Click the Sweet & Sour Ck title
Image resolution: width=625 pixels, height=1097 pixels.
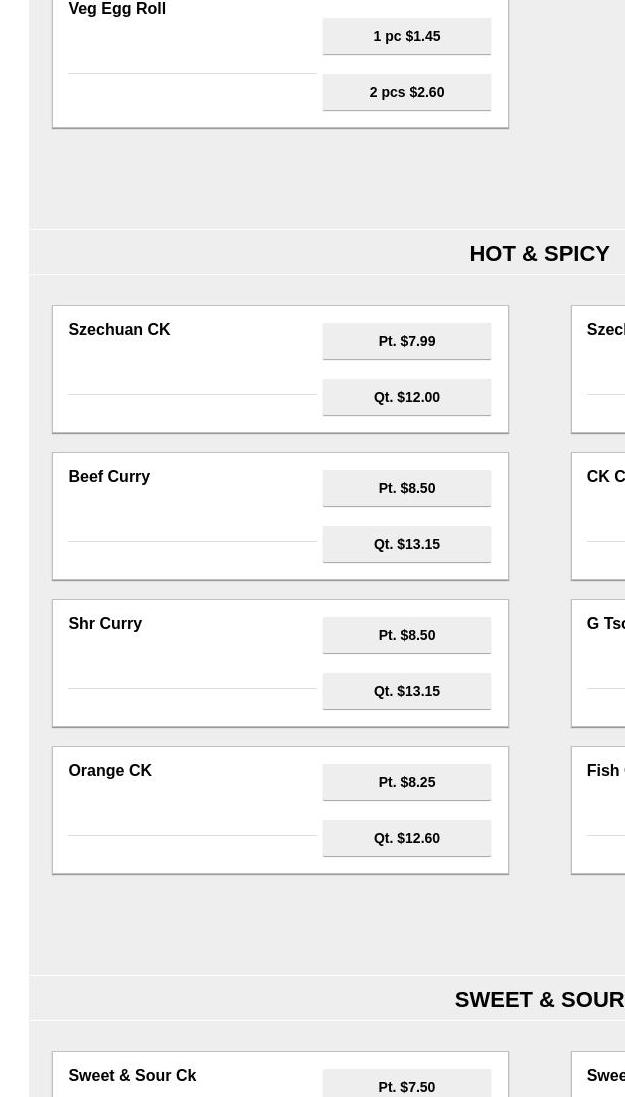tap(132, 1076)
